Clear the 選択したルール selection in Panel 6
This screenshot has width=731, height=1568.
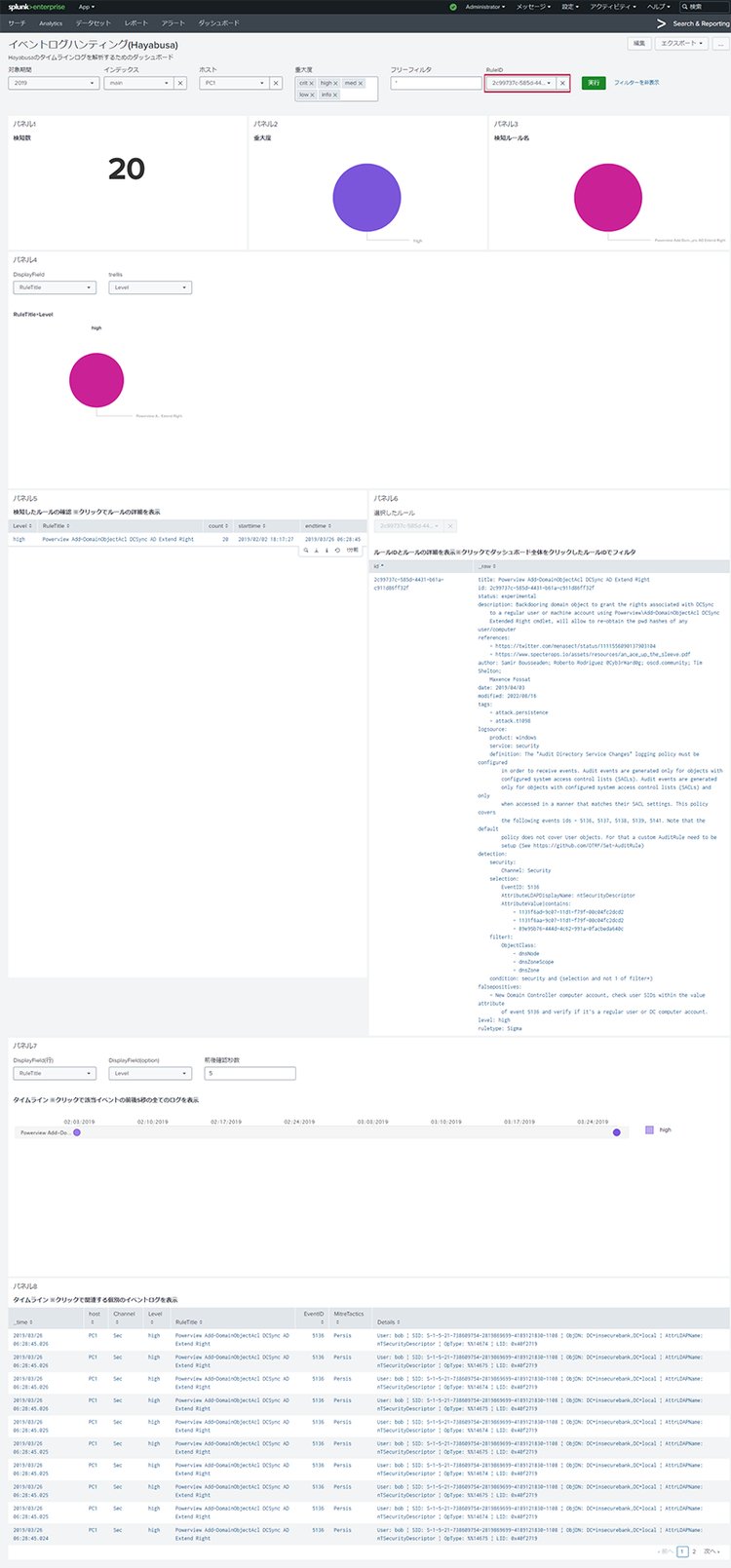[451, 526]
